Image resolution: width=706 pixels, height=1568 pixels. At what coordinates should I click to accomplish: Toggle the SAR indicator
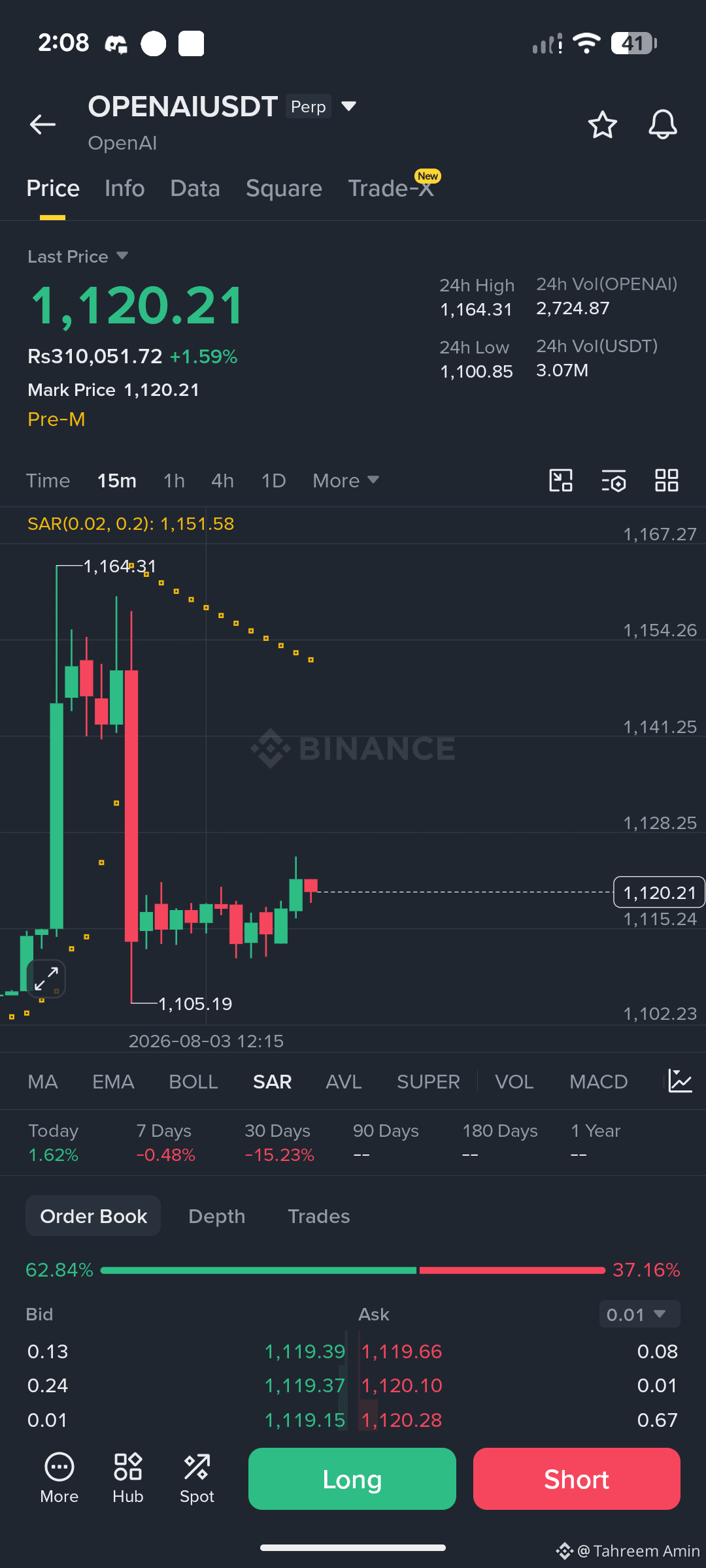coord(272,1082)
